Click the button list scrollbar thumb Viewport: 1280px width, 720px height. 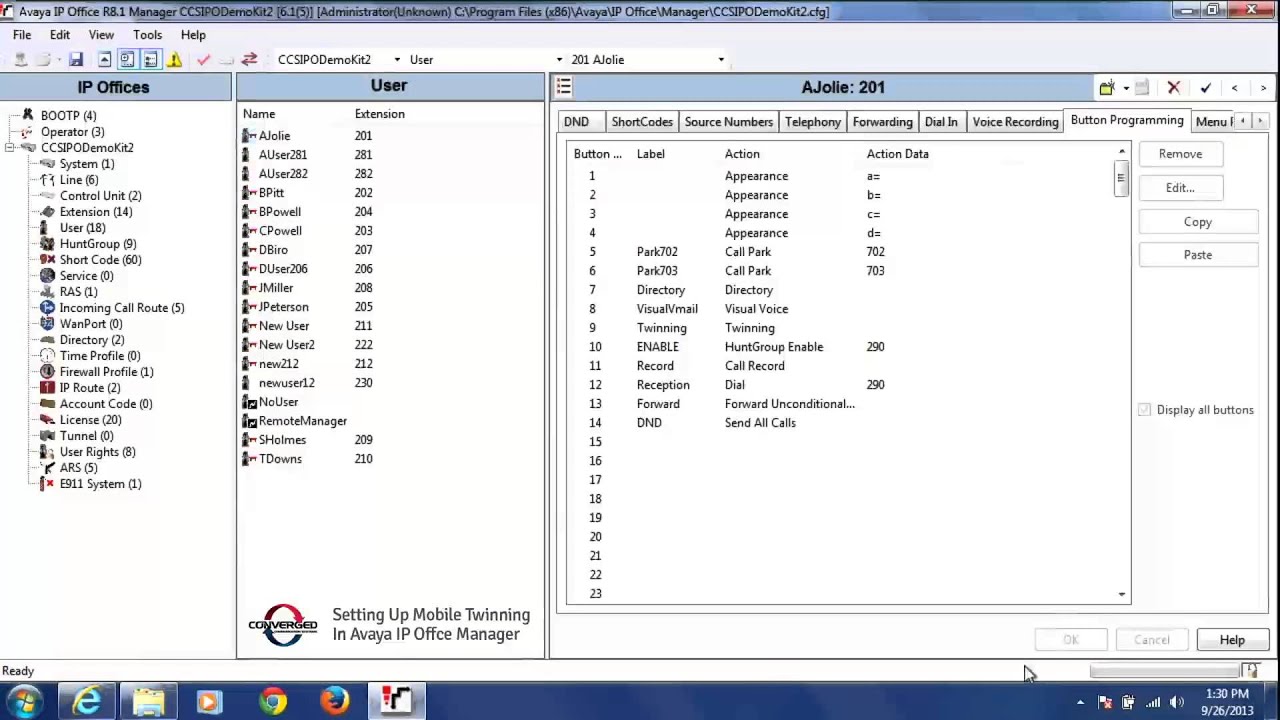pos(1121,178)
